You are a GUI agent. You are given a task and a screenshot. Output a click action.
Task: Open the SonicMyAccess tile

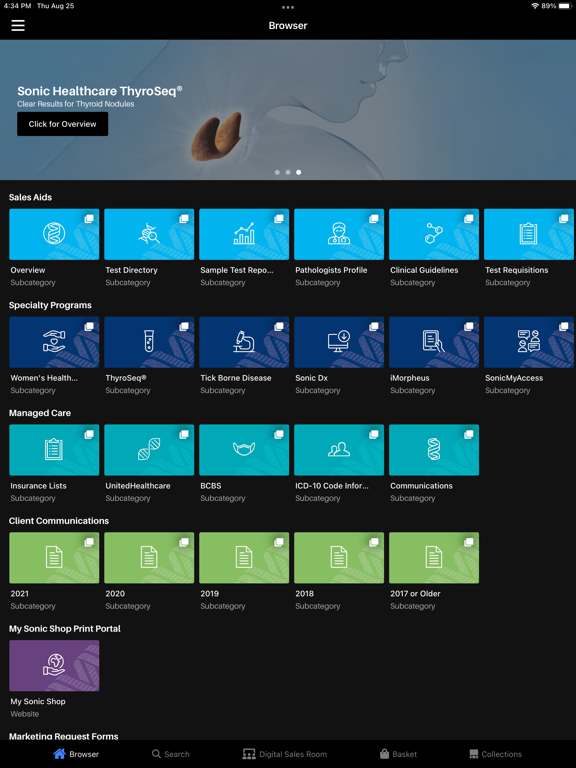[x=529, y=342]
